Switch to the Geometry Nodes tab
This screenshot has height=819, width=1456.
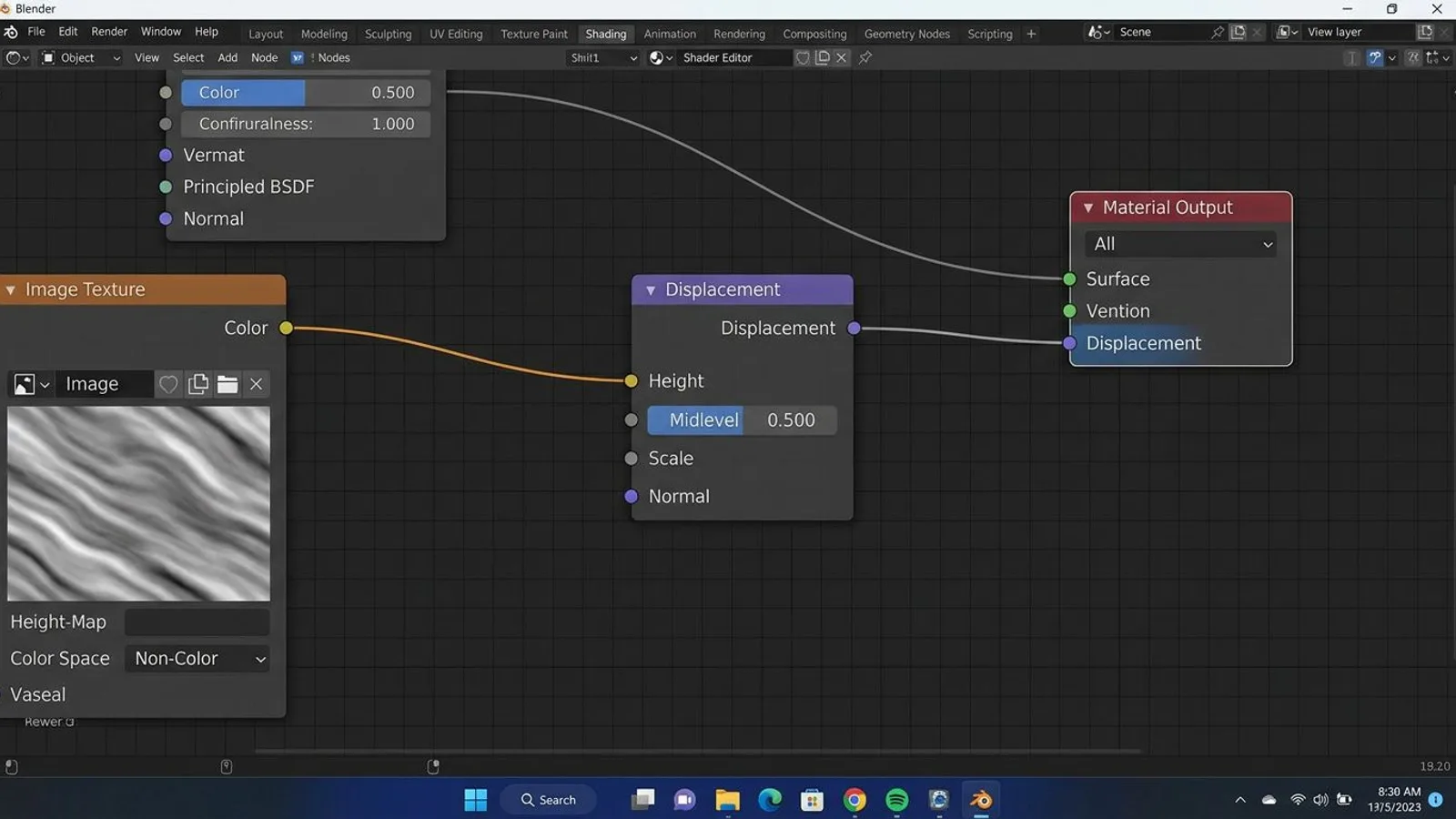(x=907, y=34)
